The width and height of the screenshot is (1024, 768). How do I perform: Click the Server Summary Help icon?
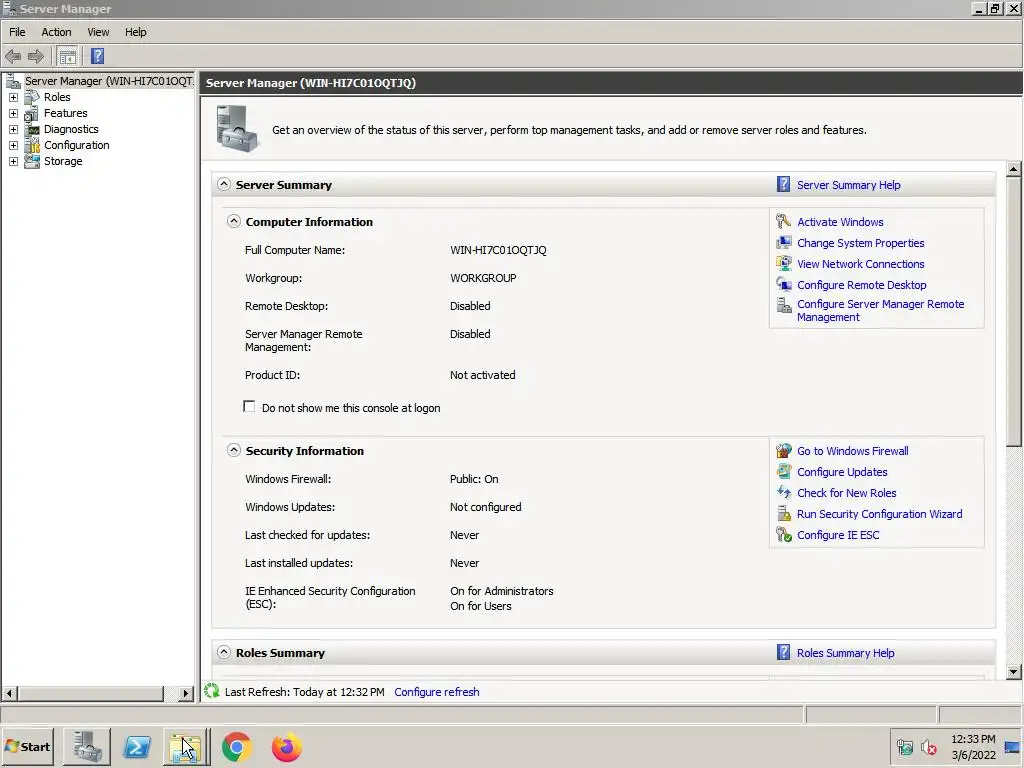(x=783, y=185)
